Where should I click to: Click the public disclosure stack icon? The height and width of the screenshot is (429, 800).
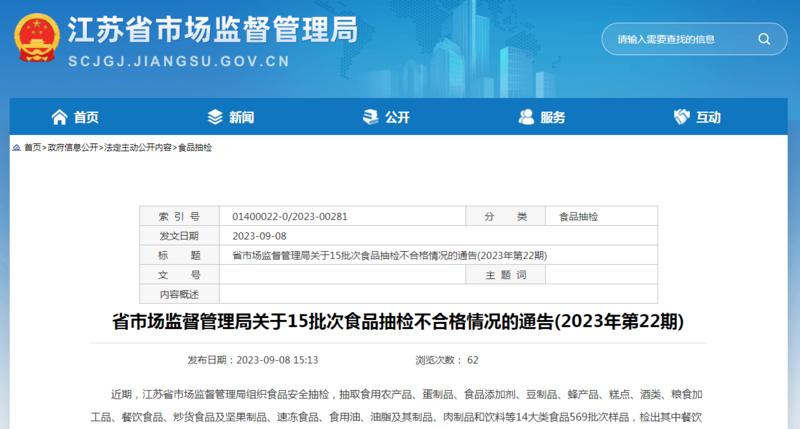pos(370,117)
